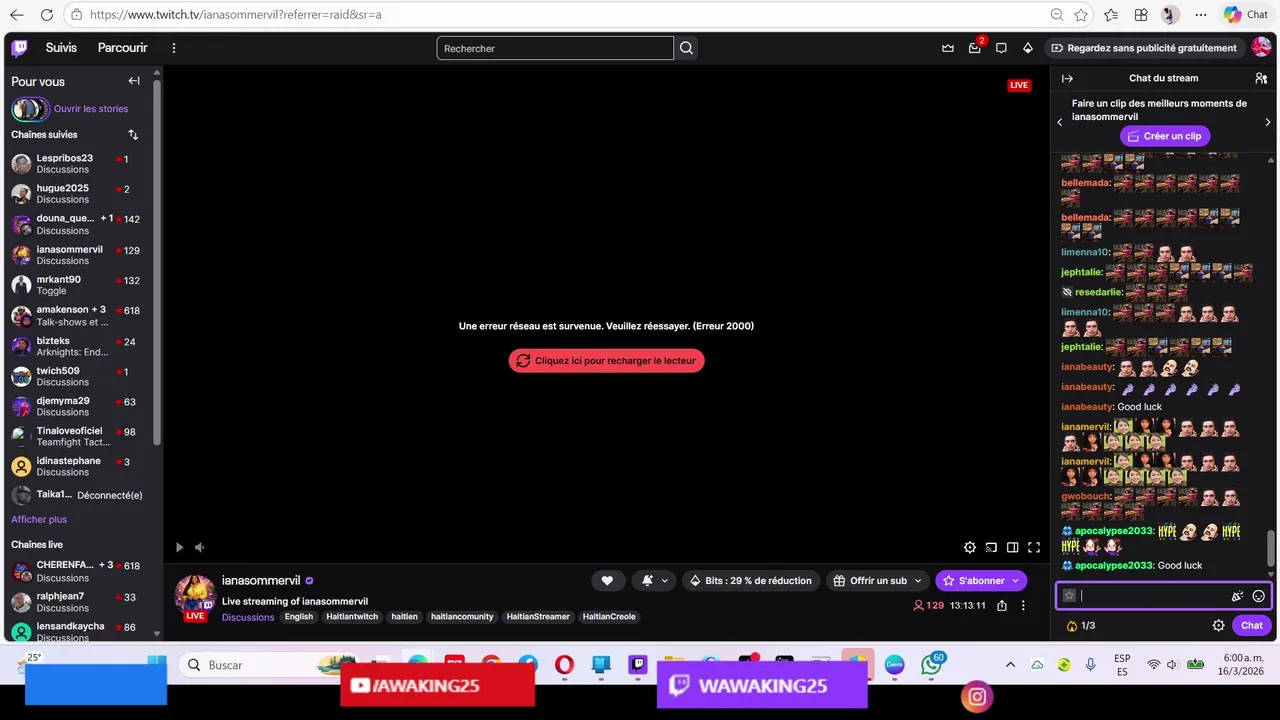Open the Discussions category link
This screenshot has width=1280, height=720.
click(x=248, y=617)
